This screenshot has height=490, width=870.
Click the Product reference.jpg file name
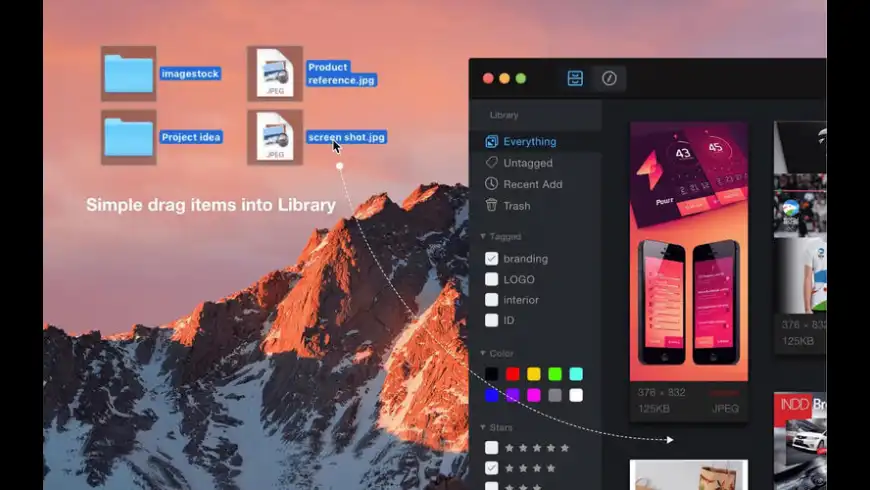point(341,73)
